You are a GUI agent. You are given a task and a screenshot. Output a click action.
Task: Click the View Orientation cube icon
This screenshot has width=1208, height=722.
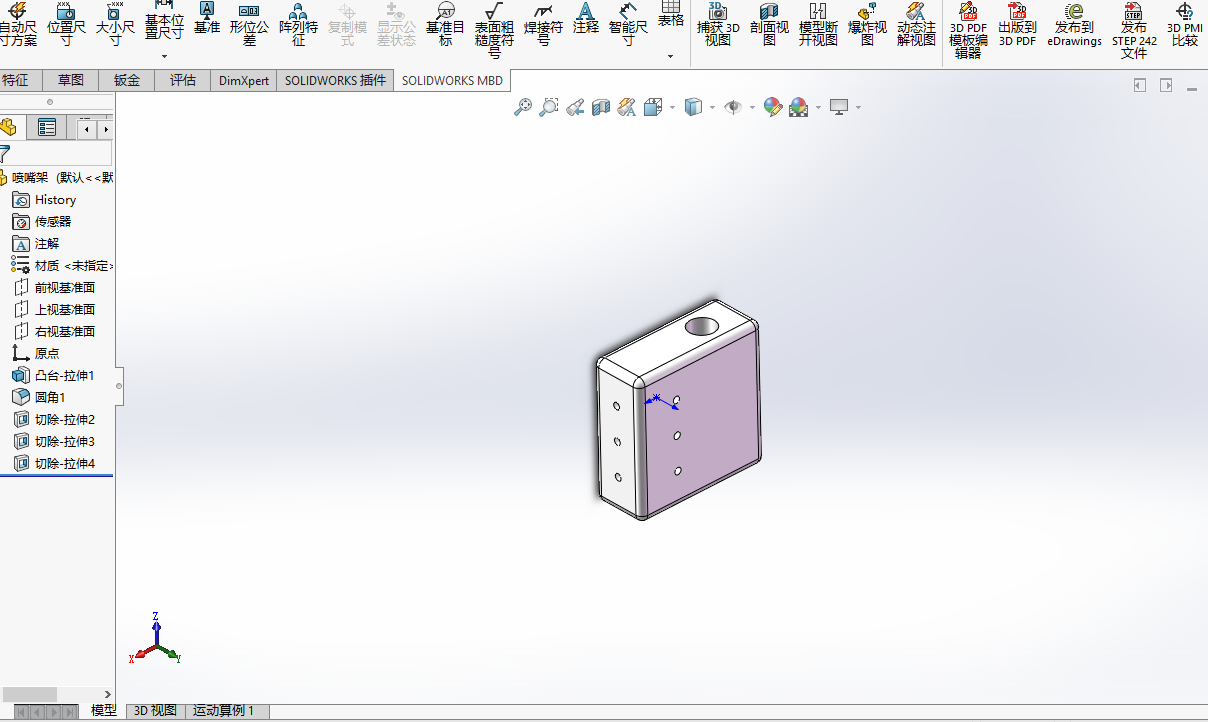(x=653, y=107)
